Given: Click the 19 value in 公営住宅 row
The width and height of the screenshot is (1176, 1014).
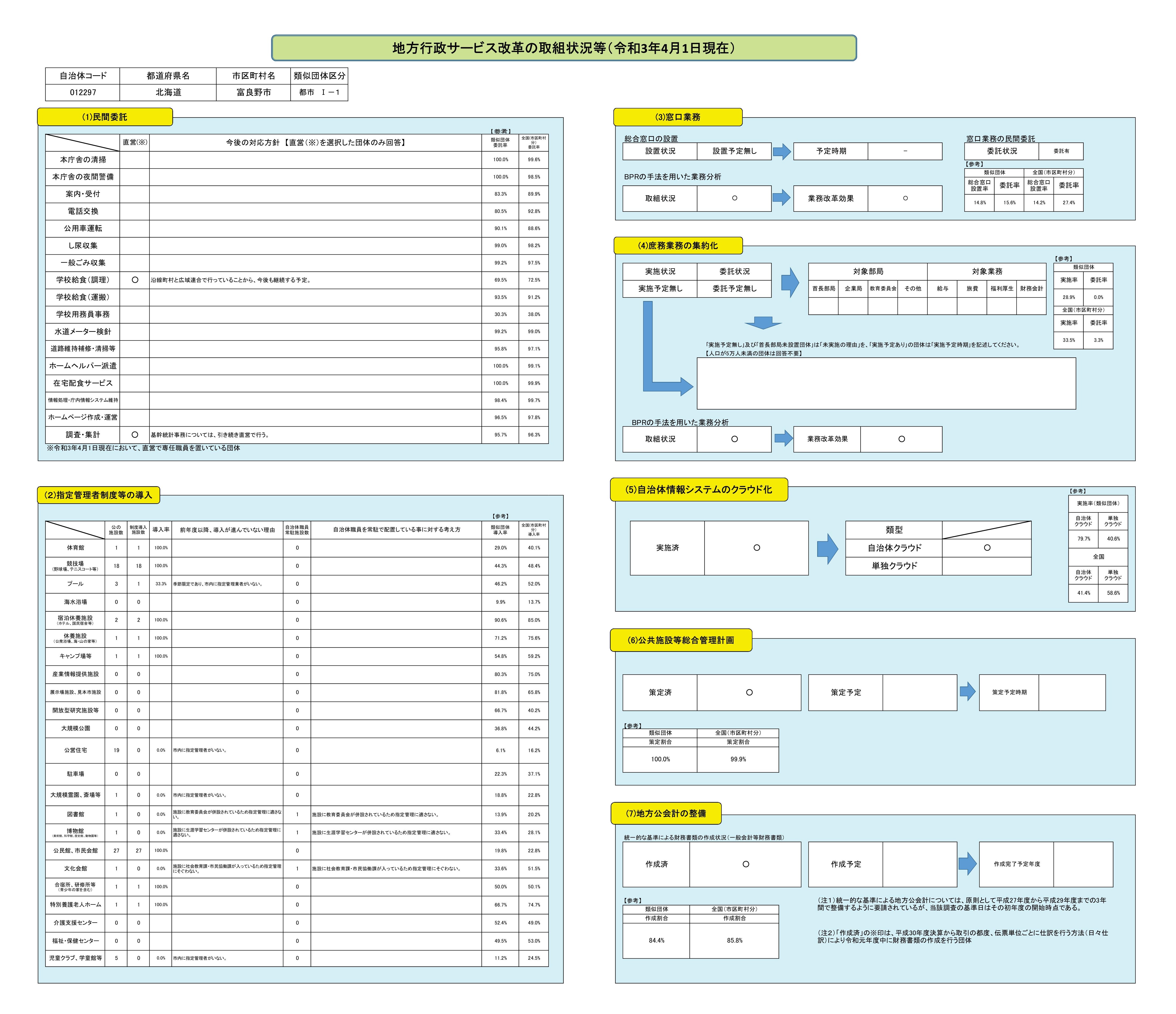Looking at the screenshot, I should pos(116,751).
